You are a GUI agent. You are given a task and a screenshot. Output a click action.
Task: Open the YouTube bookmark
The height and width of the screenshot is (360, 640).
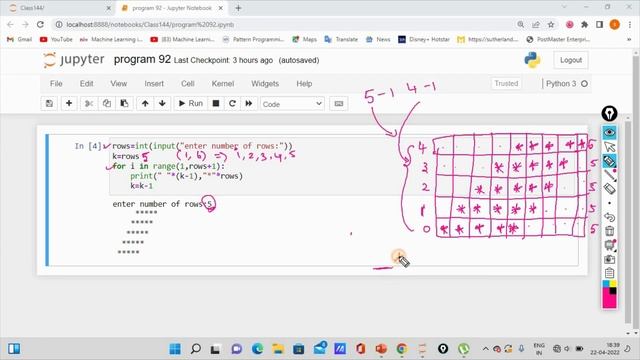tap(56, 39)
